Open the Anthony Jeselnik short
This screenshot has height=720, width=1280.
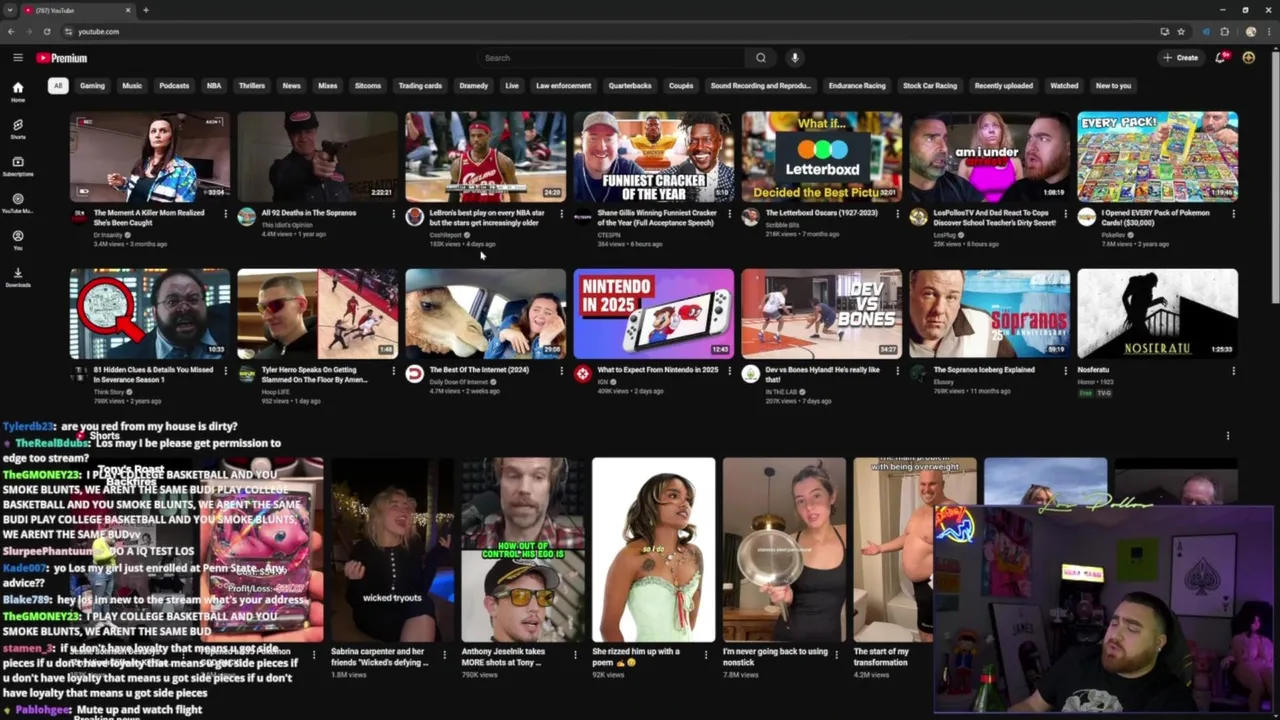[x=522, y=549]
